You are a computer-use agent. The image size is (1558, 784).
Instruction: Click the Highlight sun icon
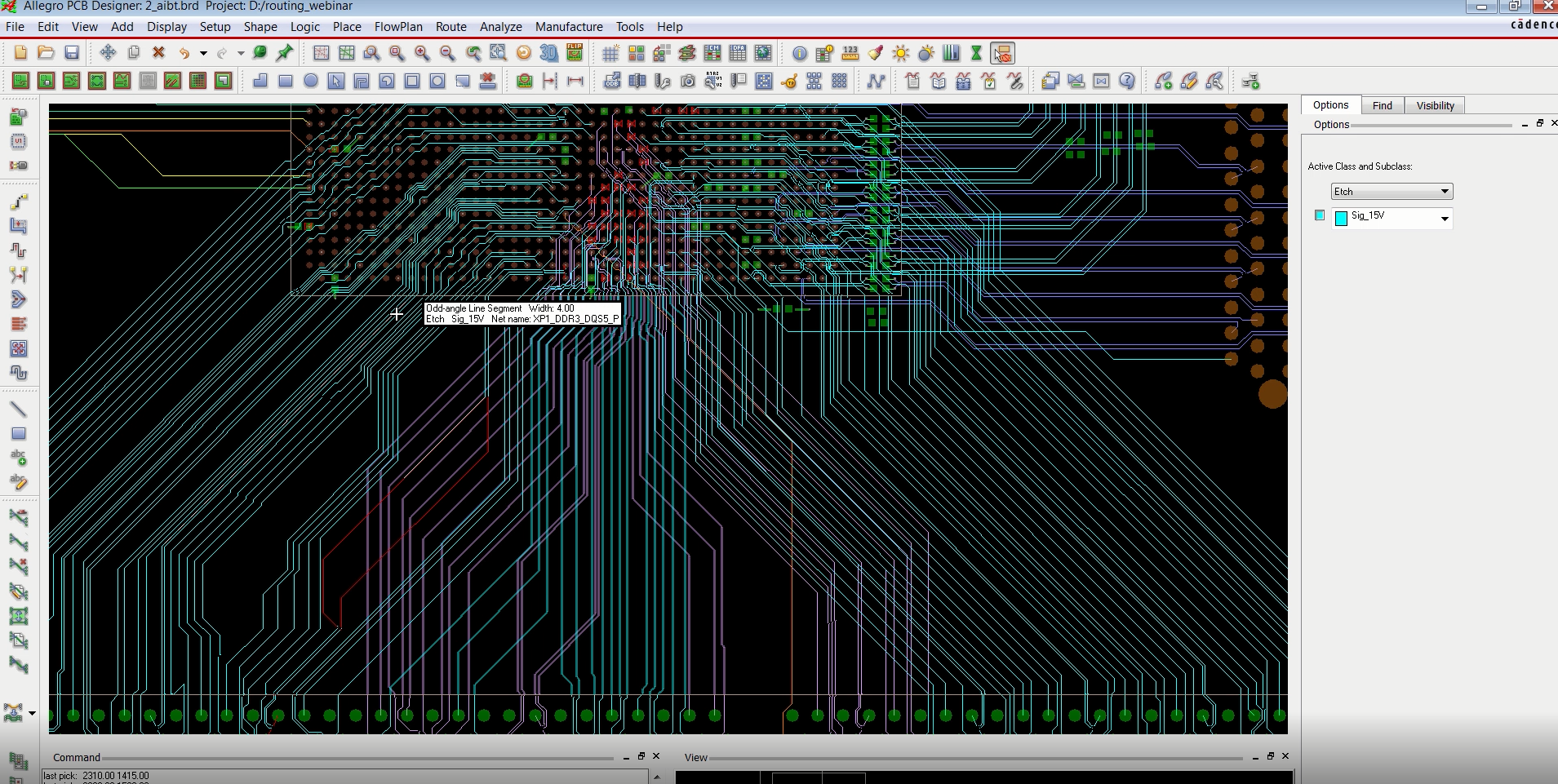[901, 53]
